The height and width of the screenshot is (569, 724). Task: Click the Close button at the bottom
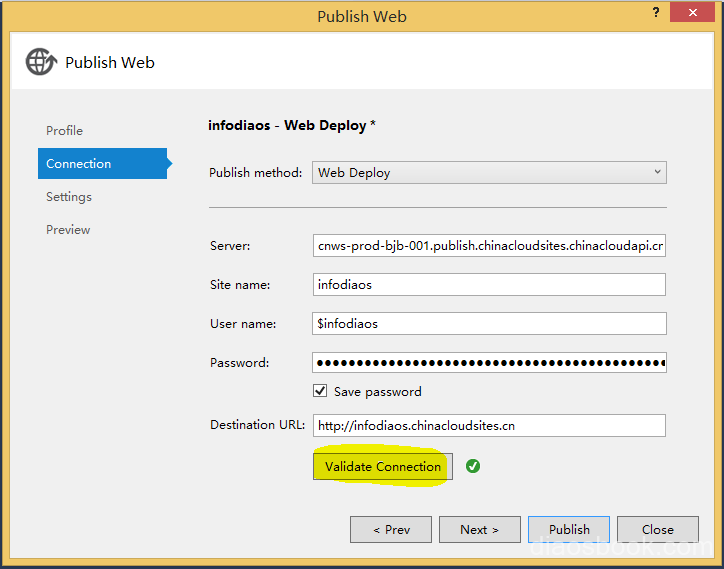coord(657,529)
